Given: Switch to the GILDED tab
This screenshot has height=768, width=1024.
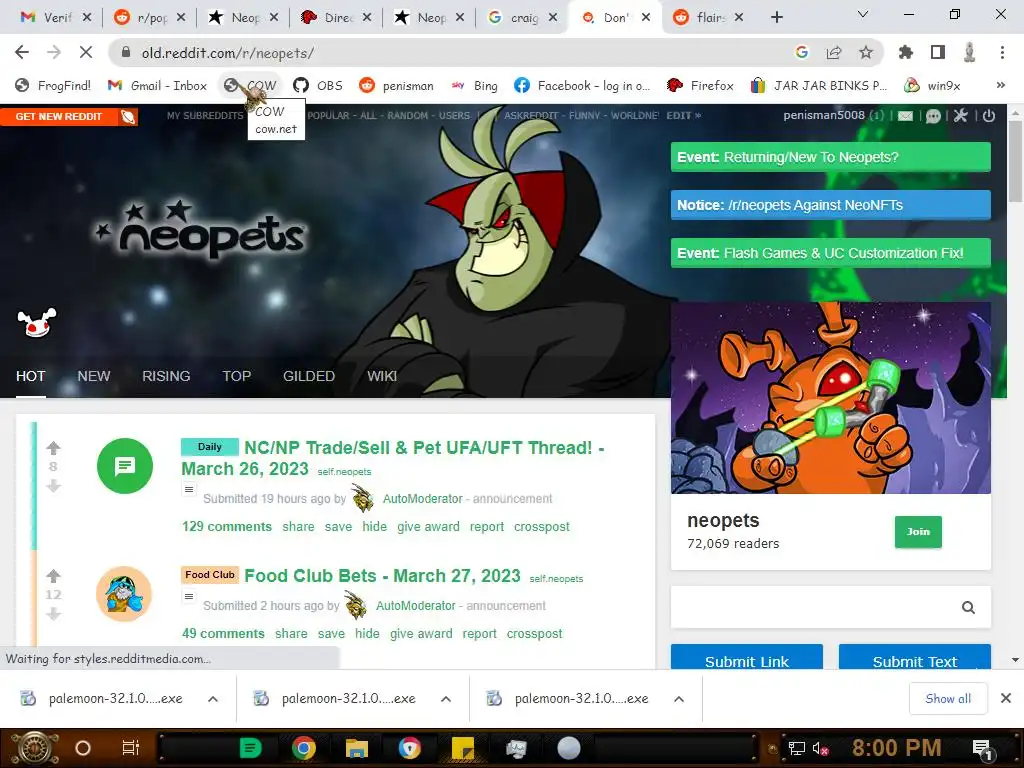Looking at the screenshot, I should coord(309,376).
